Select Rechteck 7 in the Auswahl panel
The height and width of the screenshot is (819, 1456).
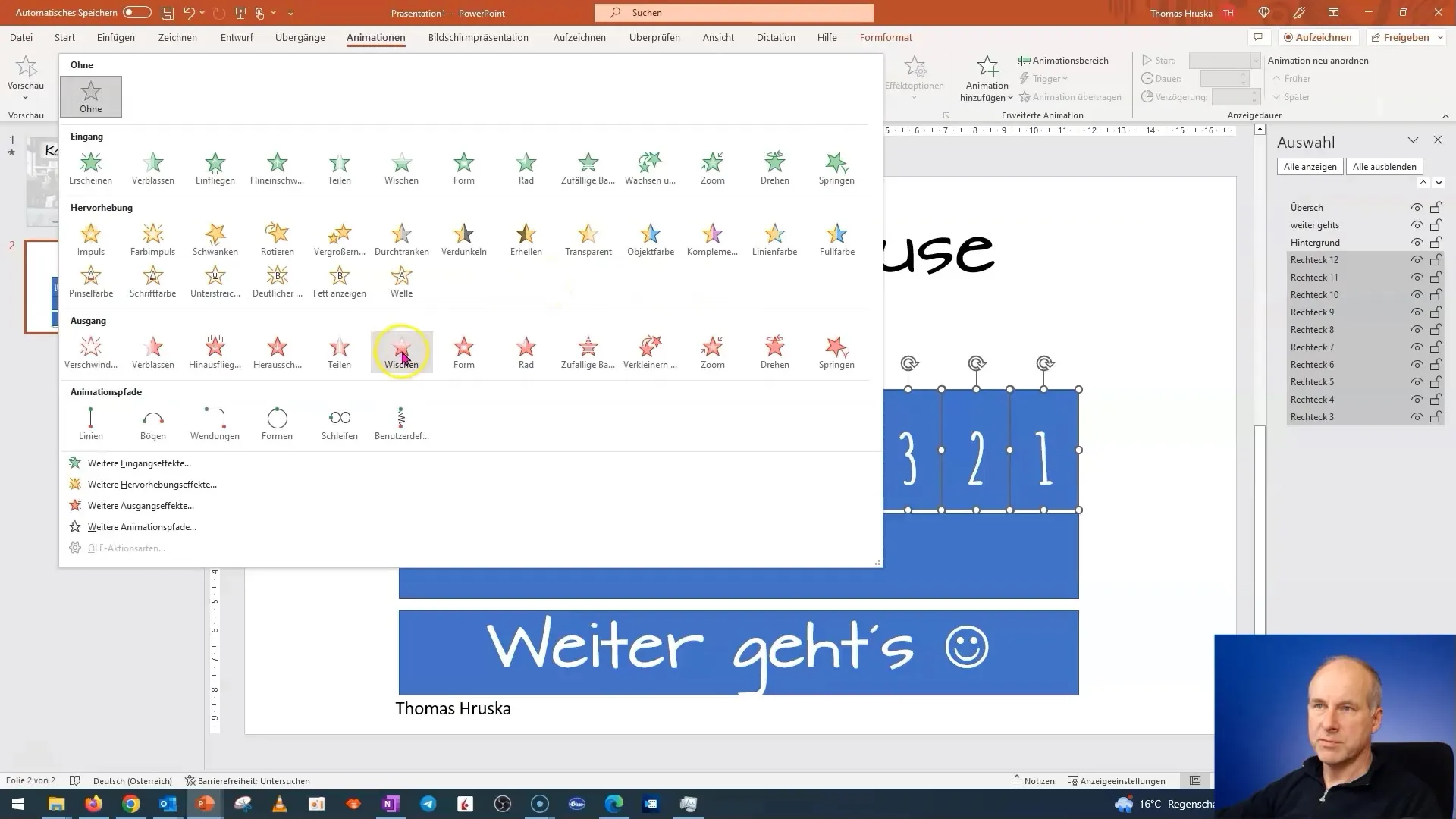(1312, 347)
